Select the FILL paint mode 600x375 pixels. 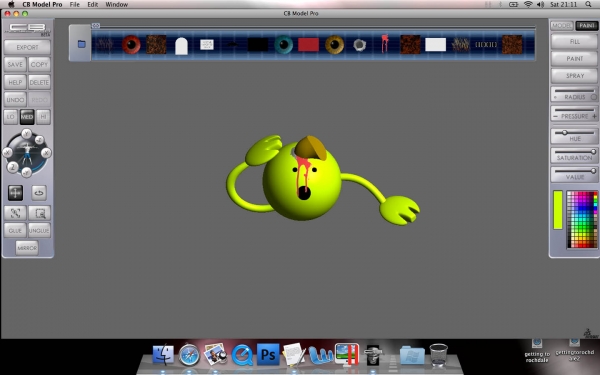(574, 41)
